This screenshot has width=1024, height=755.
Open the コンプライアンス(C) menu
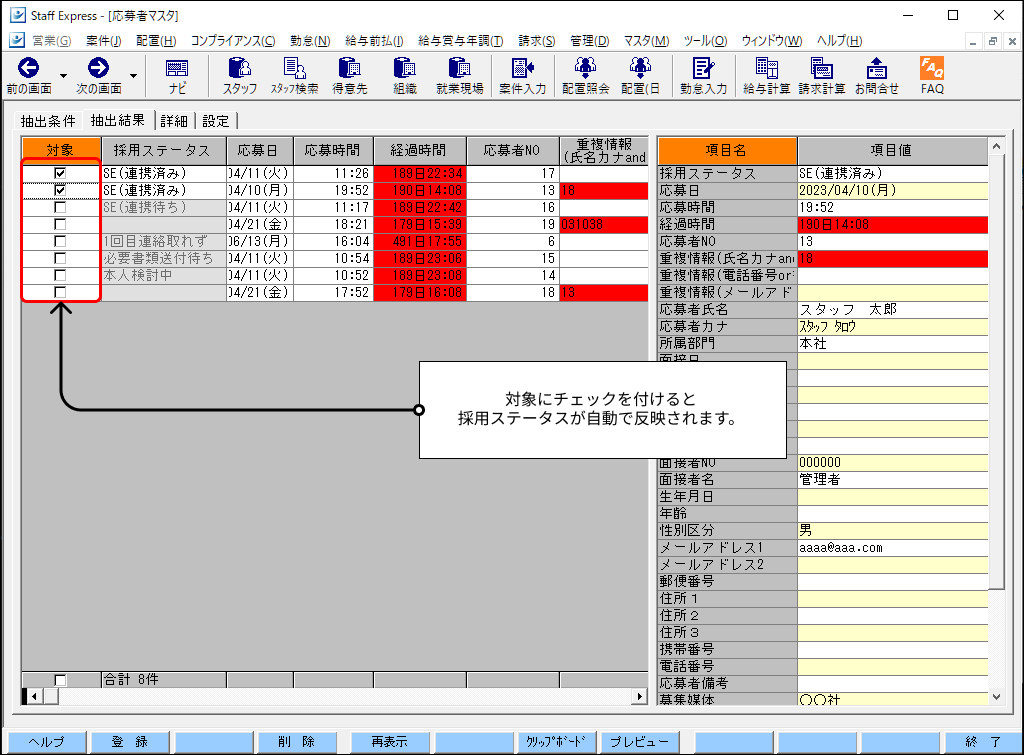point(232,40)
